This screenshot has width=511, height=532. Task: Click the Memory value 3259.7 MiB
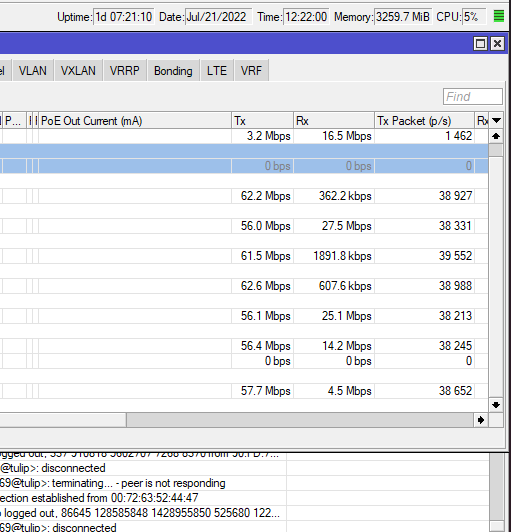[x=403, y=17]
